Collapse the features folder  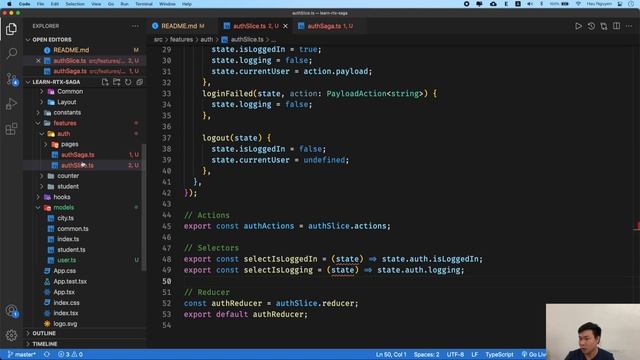point(38,123)
